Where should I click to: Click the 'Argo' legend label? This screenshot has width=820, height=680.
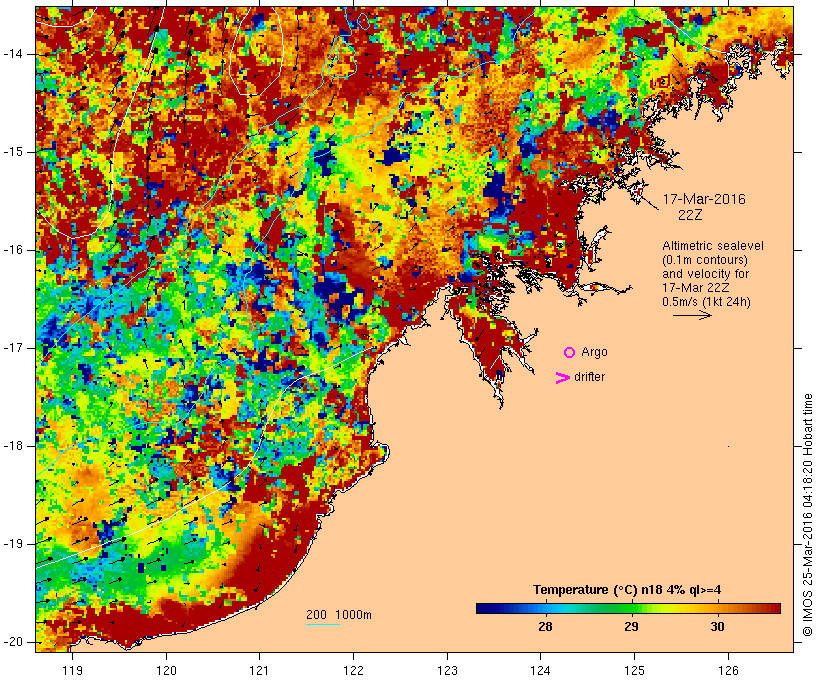[x=595, y=352]
